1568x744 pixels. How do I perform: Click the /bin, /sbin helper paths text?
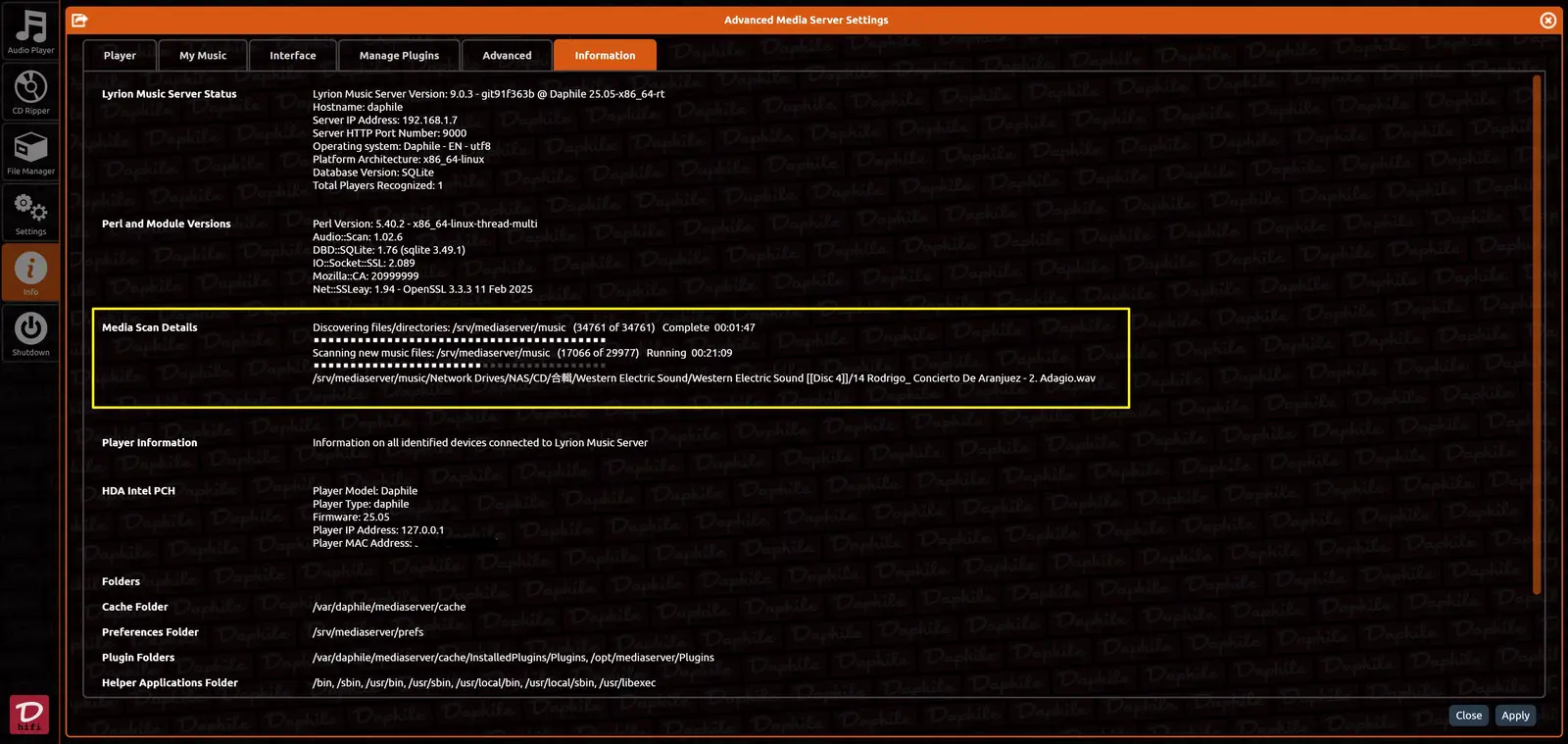484,683
